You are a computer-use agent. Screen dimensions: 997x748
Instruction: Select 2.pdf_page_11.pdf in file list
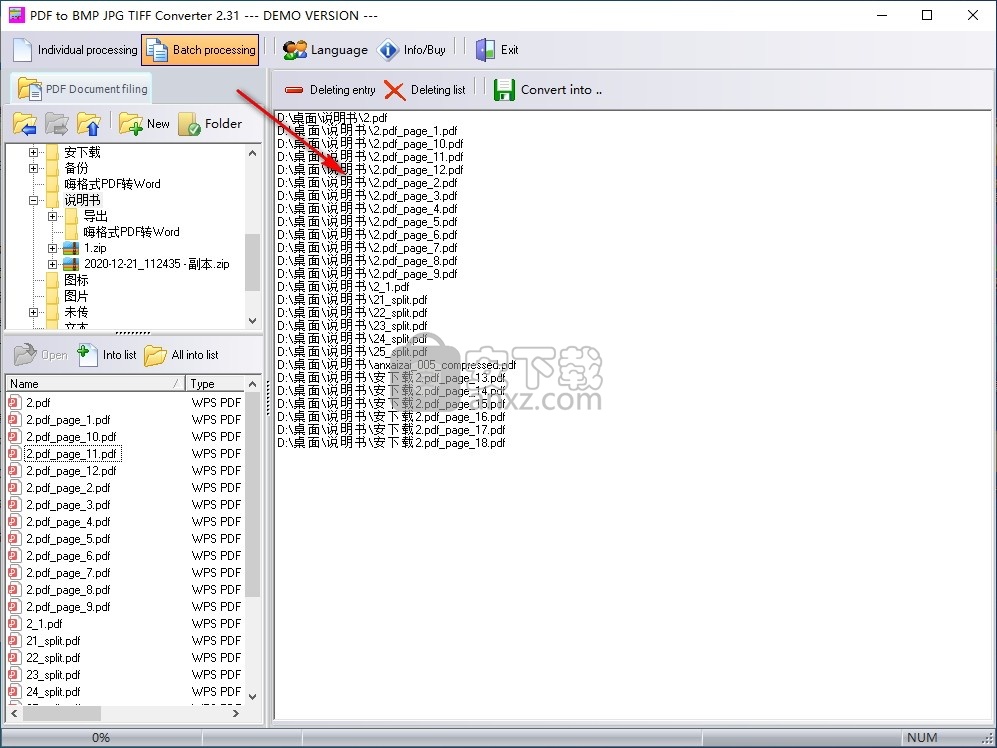tap(71, 454)
